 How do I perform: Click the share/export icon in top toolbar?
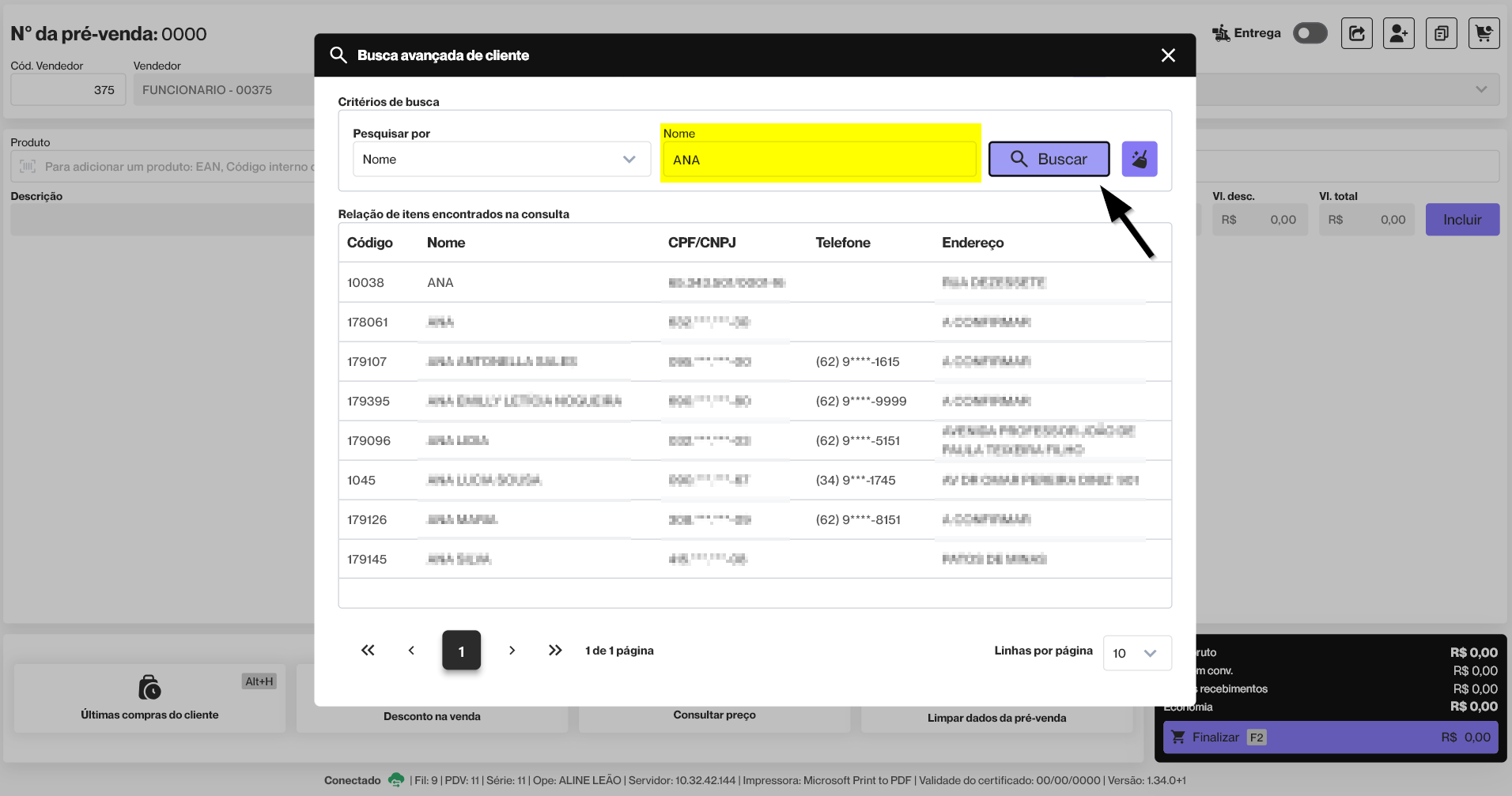[x=1356, y=33]
